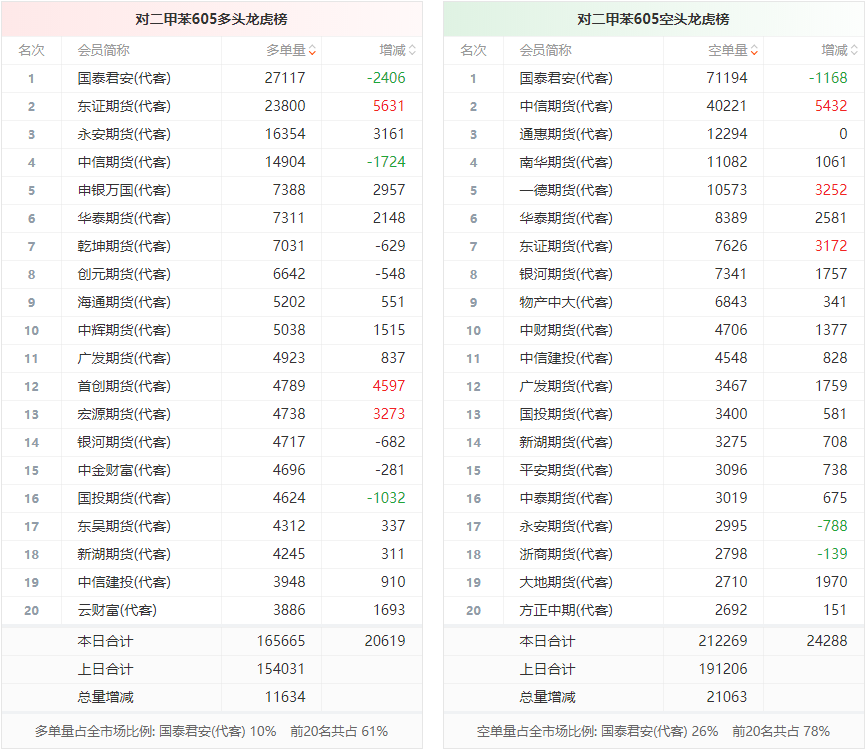Click 创元期货(代客) member name

[124, 274]
